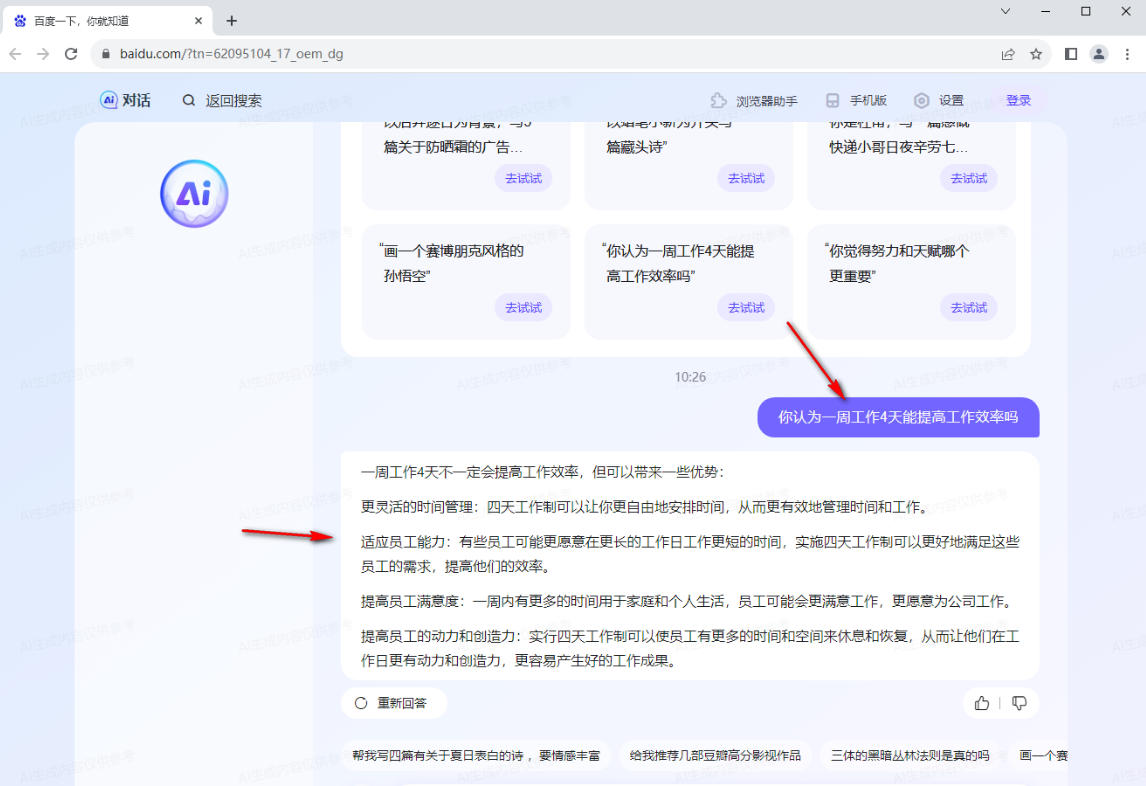
Task: Open the browser profile avatar
Action: pyautogui.click(x=1098, y=54)
